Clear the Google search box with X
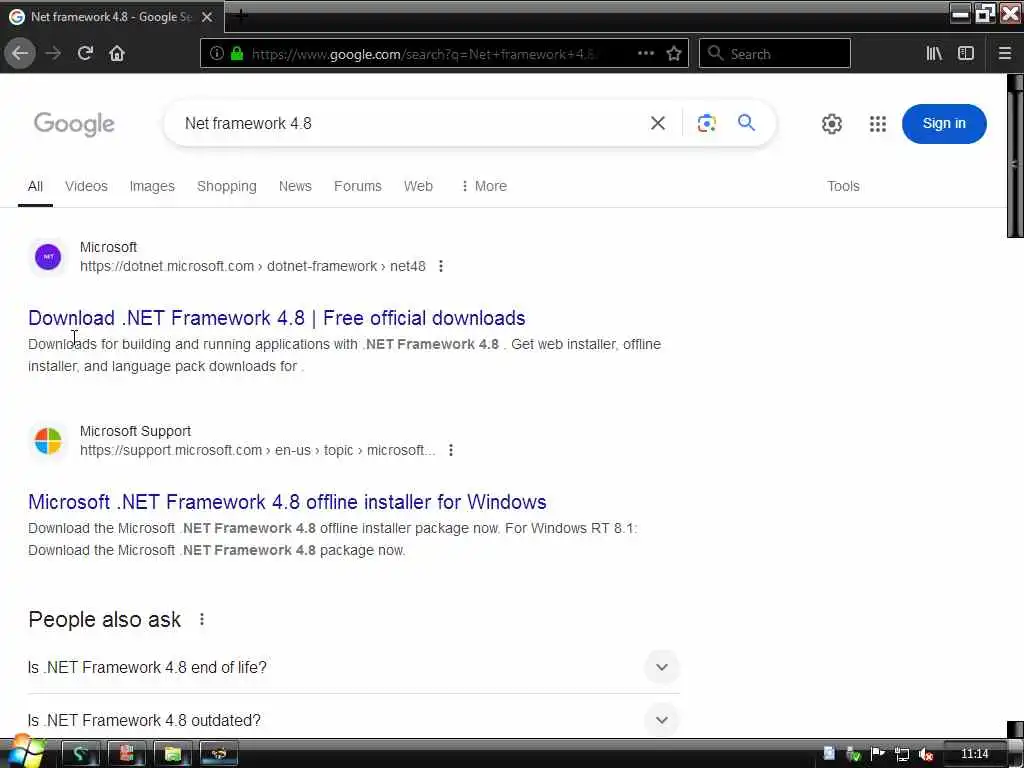 coord(658,123)
